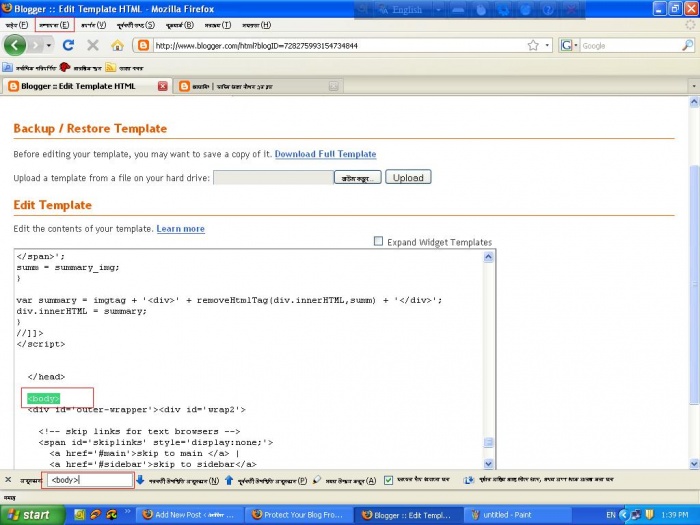Find the previous match with the blue up arrow
700x525 pixels.
coord(229,480)
